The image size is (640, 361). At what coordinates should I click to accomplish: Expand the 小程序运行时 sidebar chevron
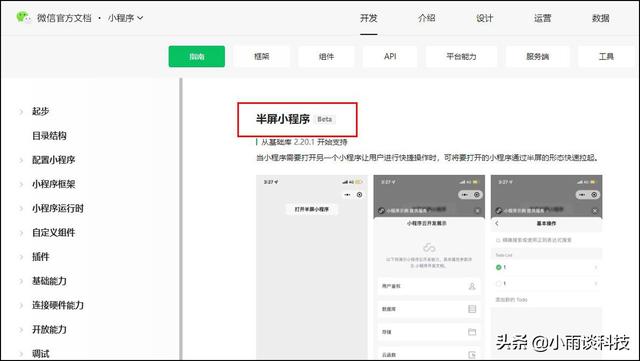tap(21, 208)
